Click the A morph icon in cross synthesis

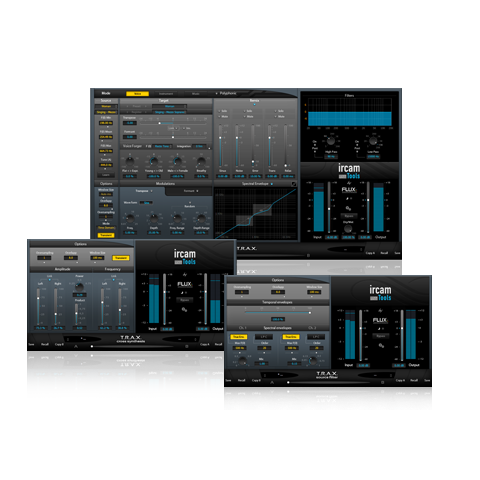coord(76,346)
